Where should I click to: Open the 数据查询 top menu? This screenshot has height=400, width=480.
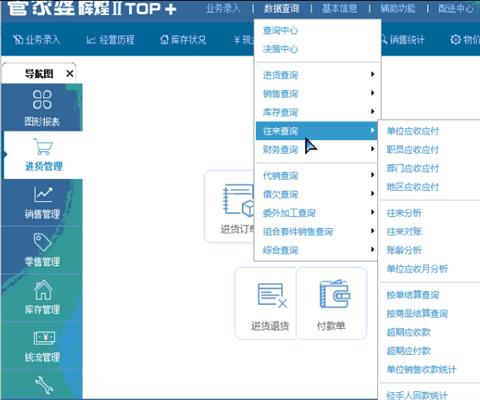pyautogui.click(x=281, y=8)
